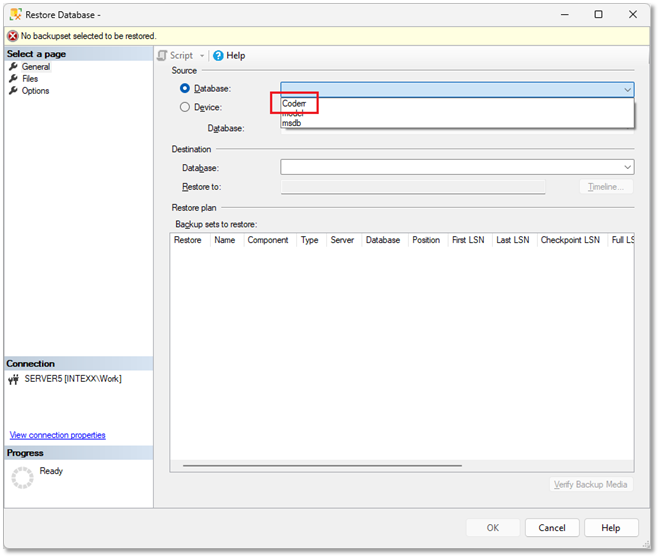The width and height of the screenshot is (660, 558).
Task: Click the wrench icon beside Files
Action: click(13, 79)
